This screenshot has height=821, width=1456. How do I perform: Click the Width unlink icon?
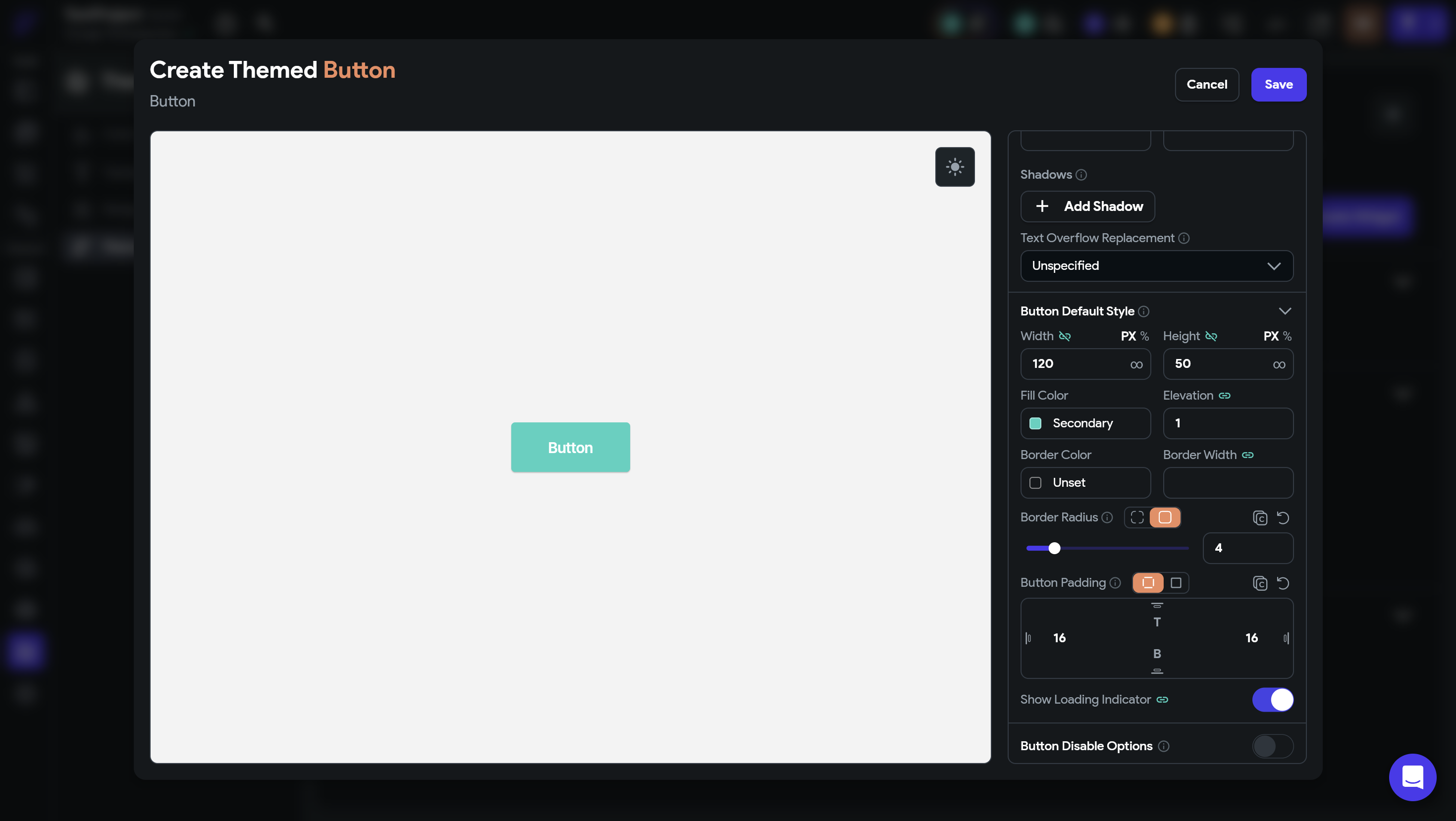1064,336
